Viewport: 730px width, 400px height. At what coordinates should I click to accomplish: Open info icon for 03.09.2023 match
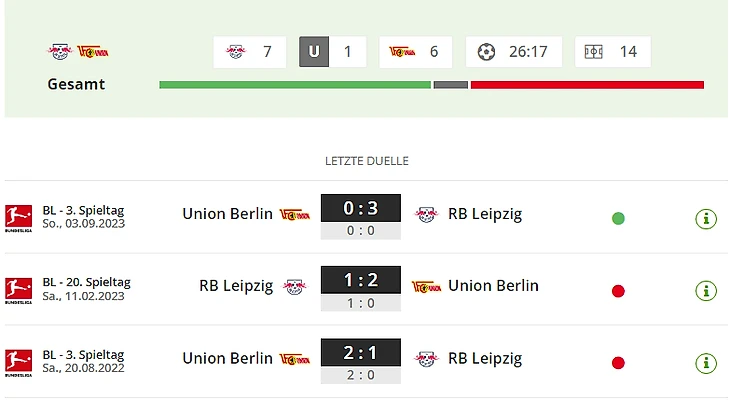[x=706, y=218]
